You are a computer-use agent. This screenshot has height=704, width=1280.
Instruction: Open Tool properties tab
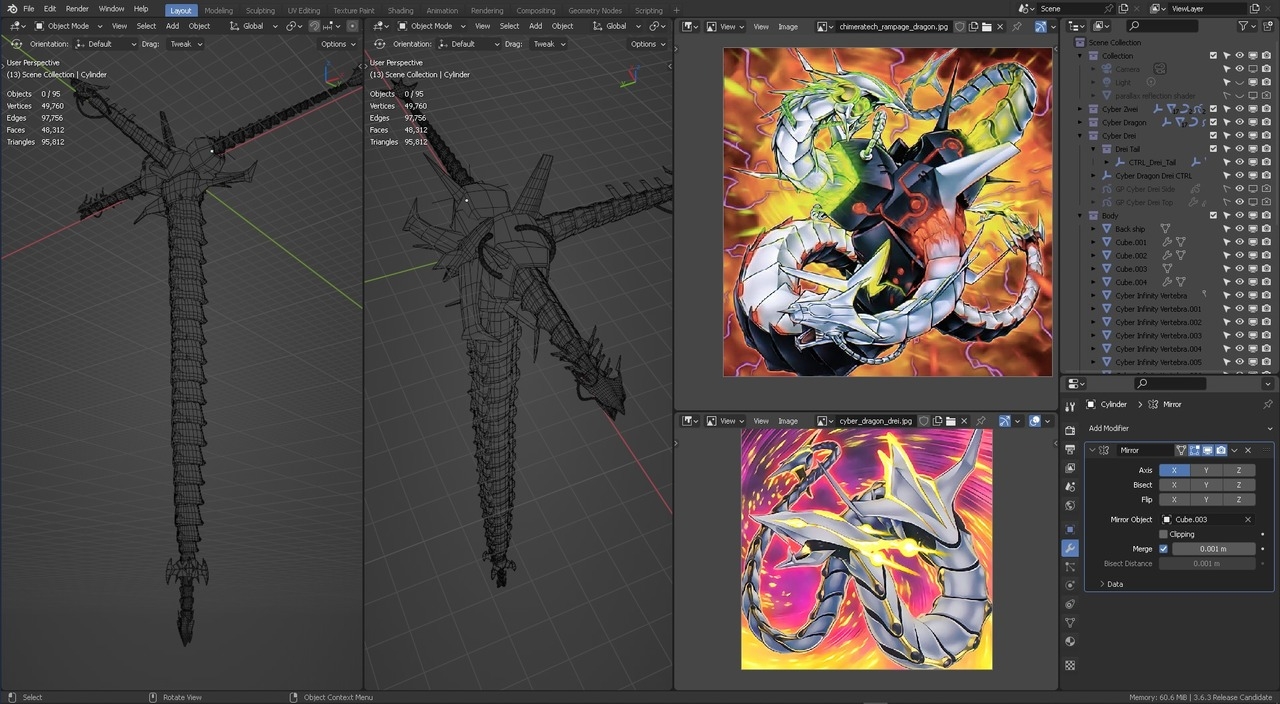pyautogui.click(x=1070, y=406)
